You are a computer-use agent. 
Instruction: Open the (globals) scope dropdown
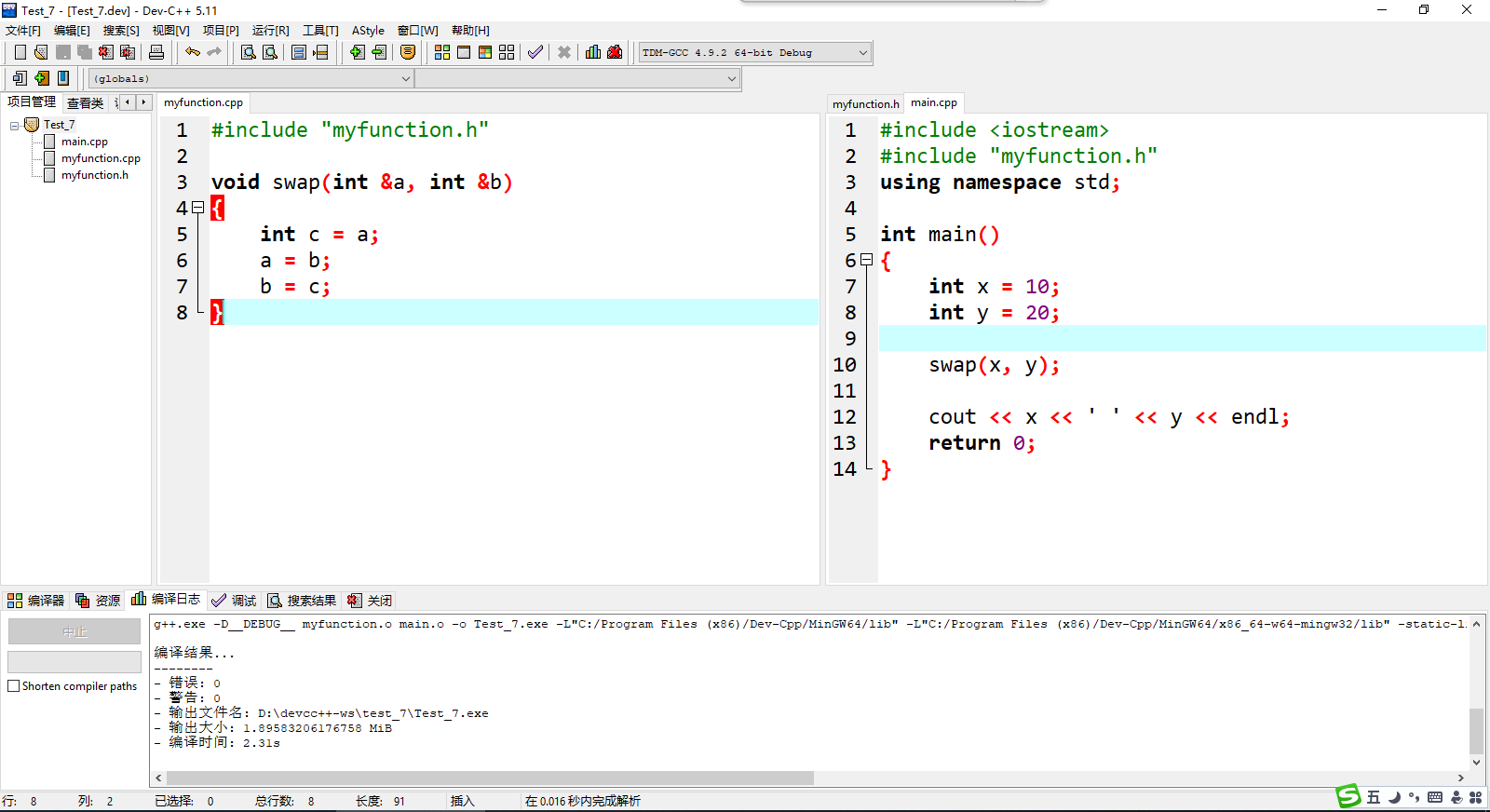coord(405,79)
